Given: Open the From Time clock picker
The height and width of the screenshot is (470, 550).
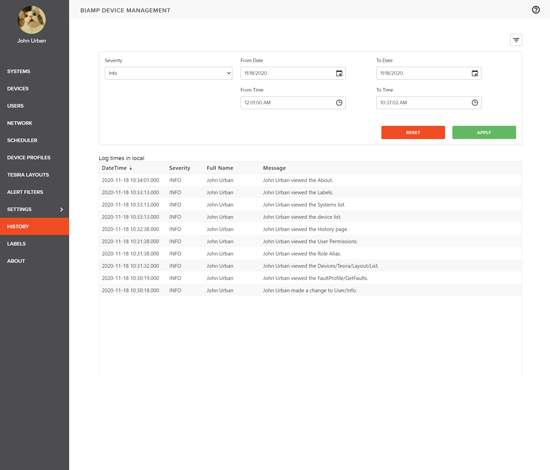Looking at the screenshot, I should tap(339, 103).
